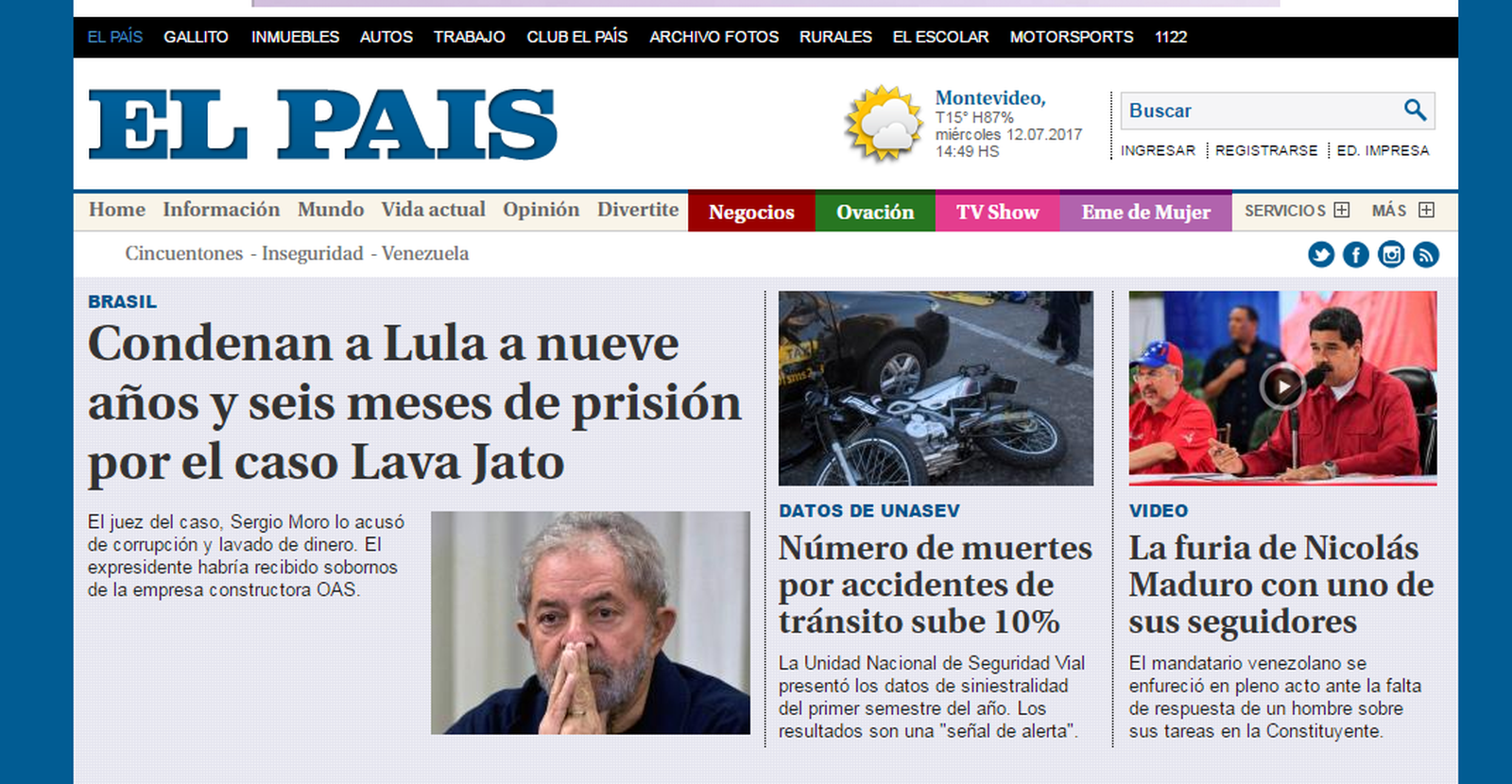The width and height of the screenshot is (1512, 784).
Task: Expand the MÁS plus menu
Action: click(1426, 210)
